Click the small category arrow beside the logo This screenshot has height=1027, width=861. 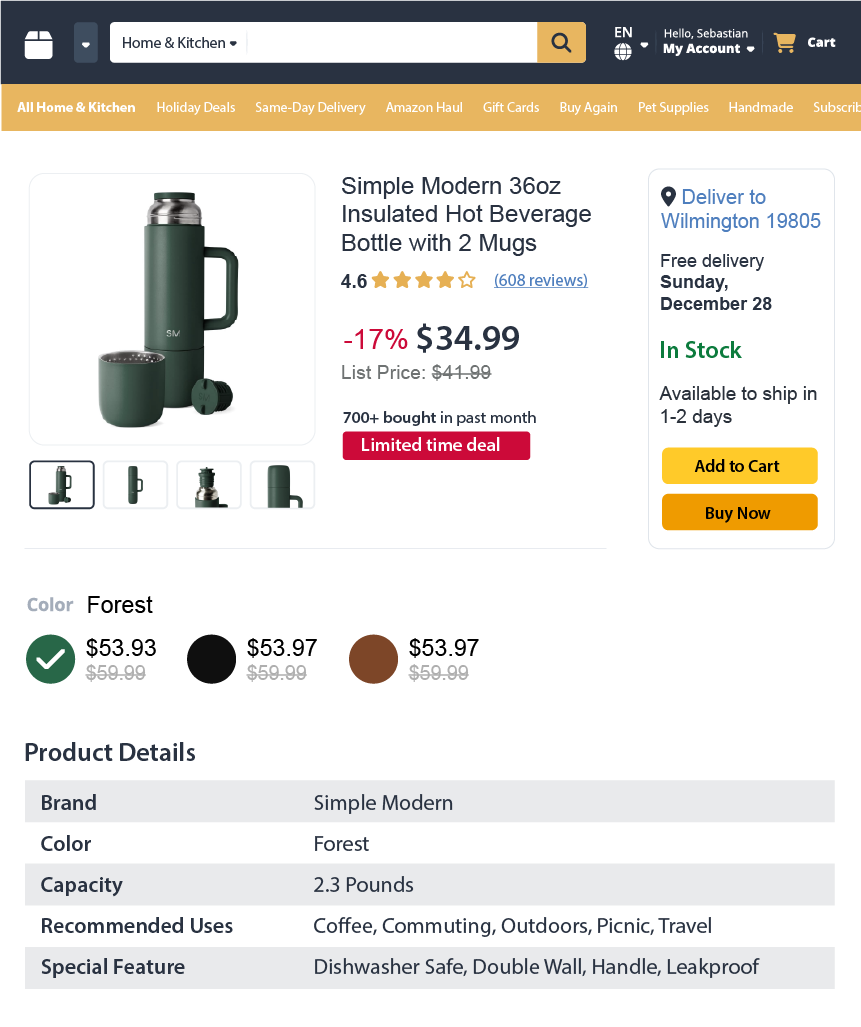[85, 42]
